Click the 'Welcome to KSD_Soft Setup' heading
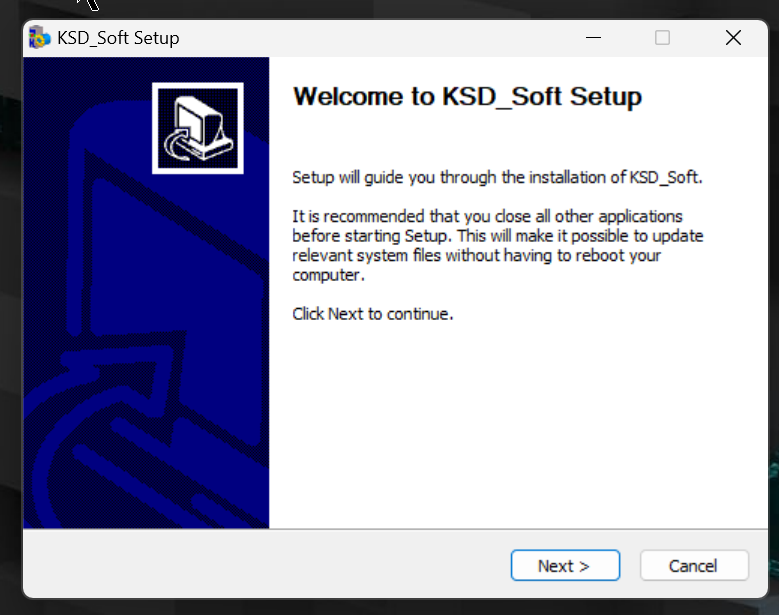Screen dimensions: 779x615 (x=467, y=97)
